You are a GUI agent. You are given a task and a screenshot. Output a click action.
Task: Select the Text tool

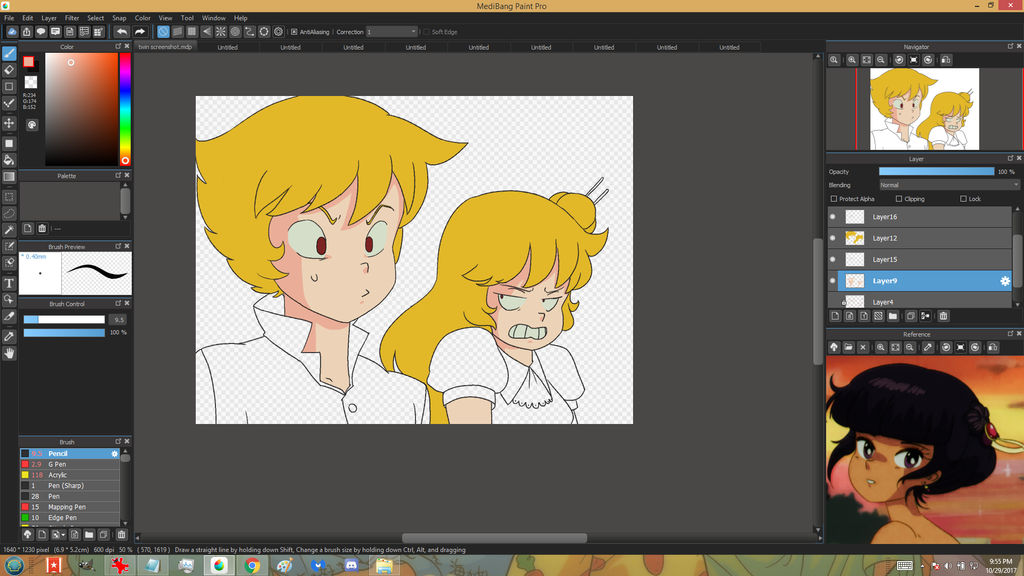(x=9, y=283)
